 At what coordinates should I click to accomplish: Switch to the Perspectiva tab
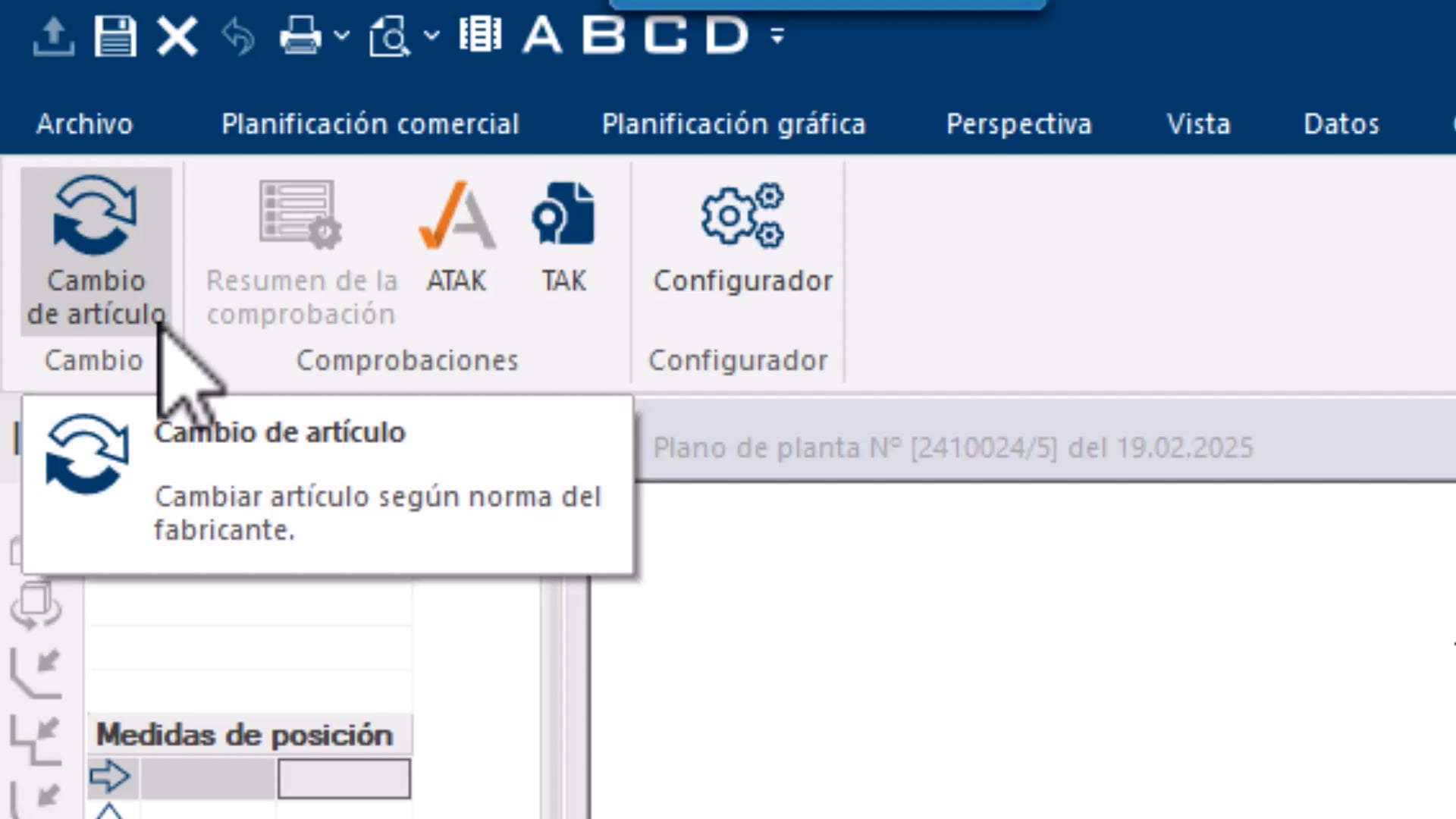[x=1019, y=124]
